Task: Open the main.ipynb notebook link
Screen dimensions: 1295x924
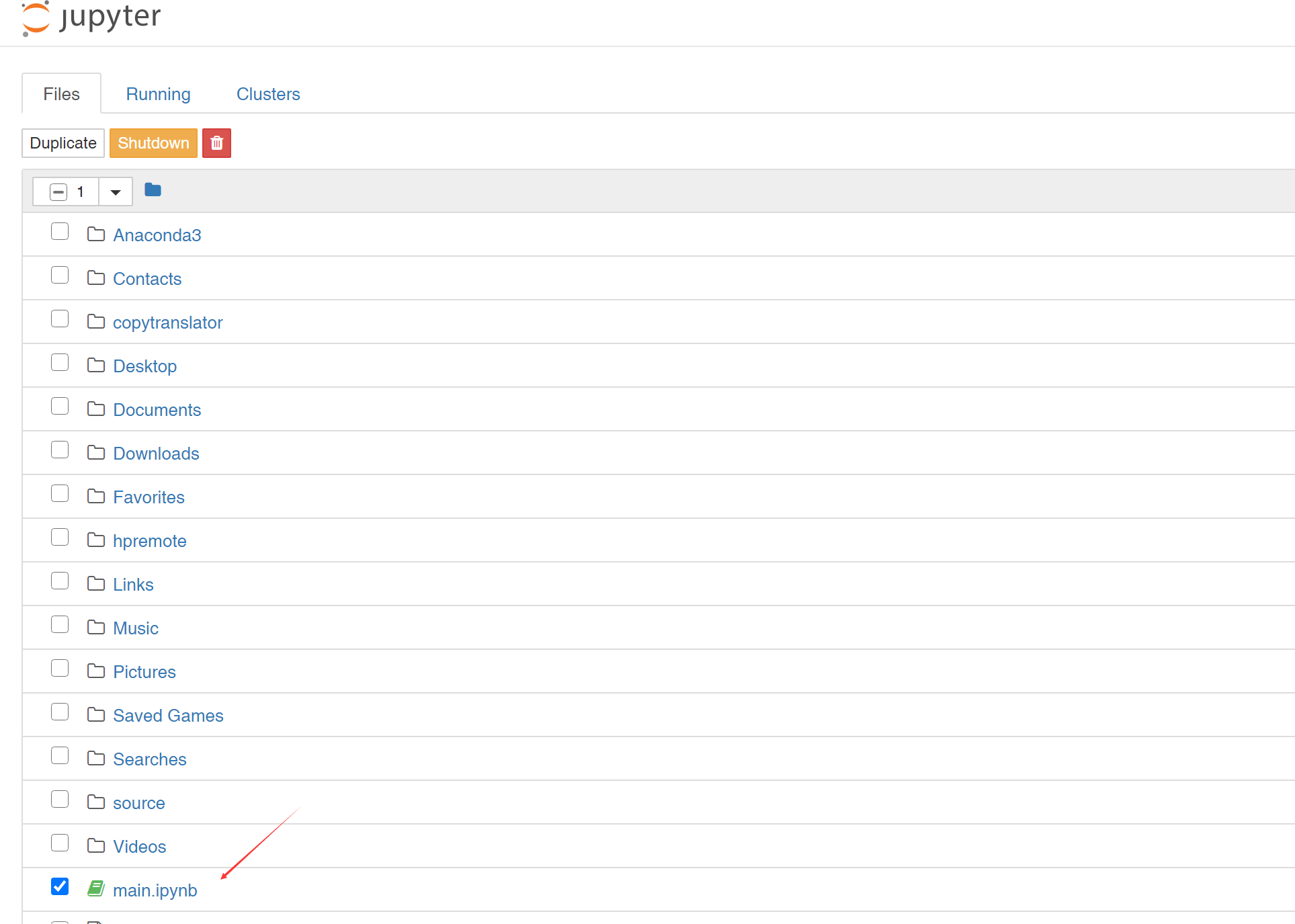Action: point(155,890)
